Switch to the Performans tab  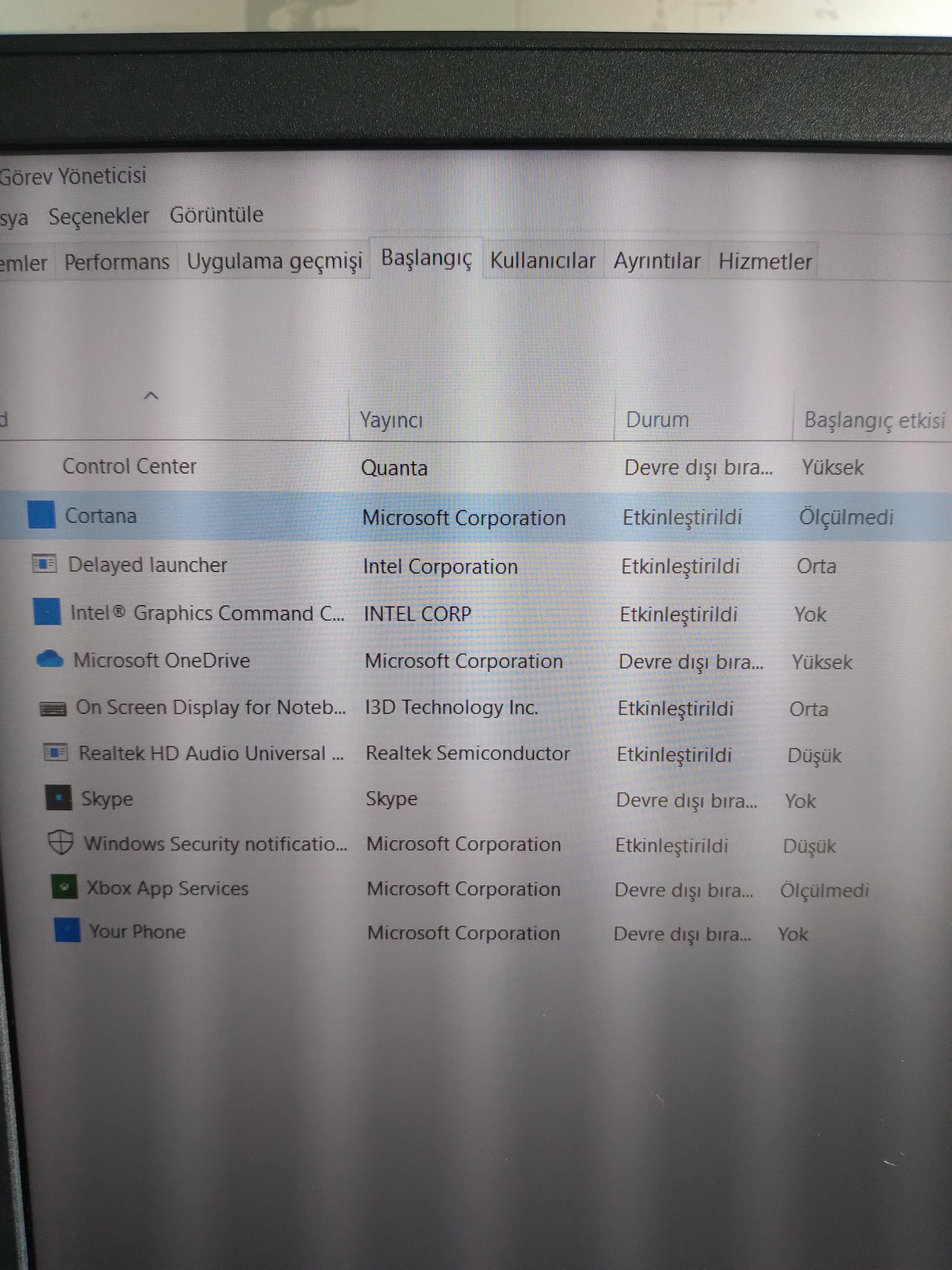[117, 262]
